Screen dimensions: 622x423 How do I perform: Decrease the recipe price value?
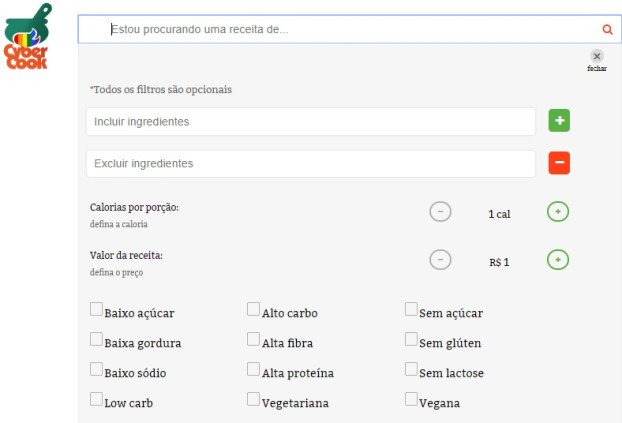click(x=440, y=260)
